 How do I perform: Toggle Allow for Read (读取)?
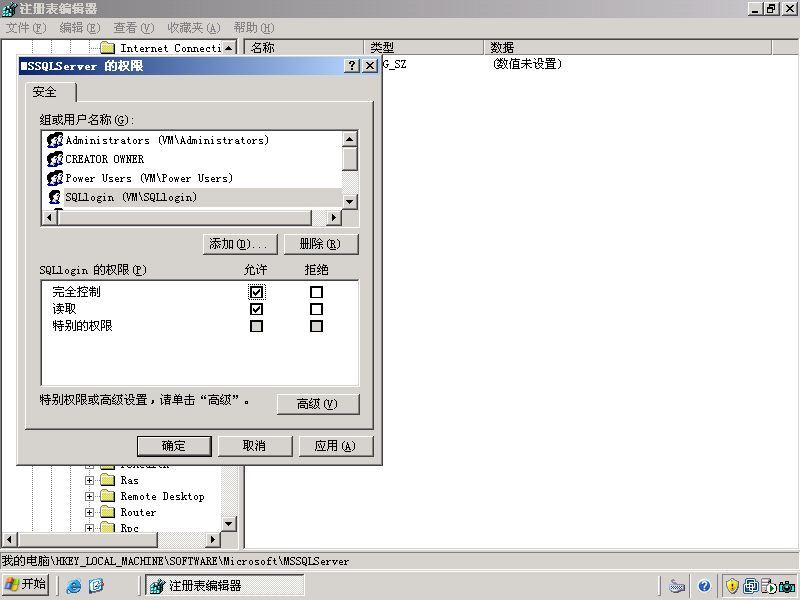click(256, 309)
